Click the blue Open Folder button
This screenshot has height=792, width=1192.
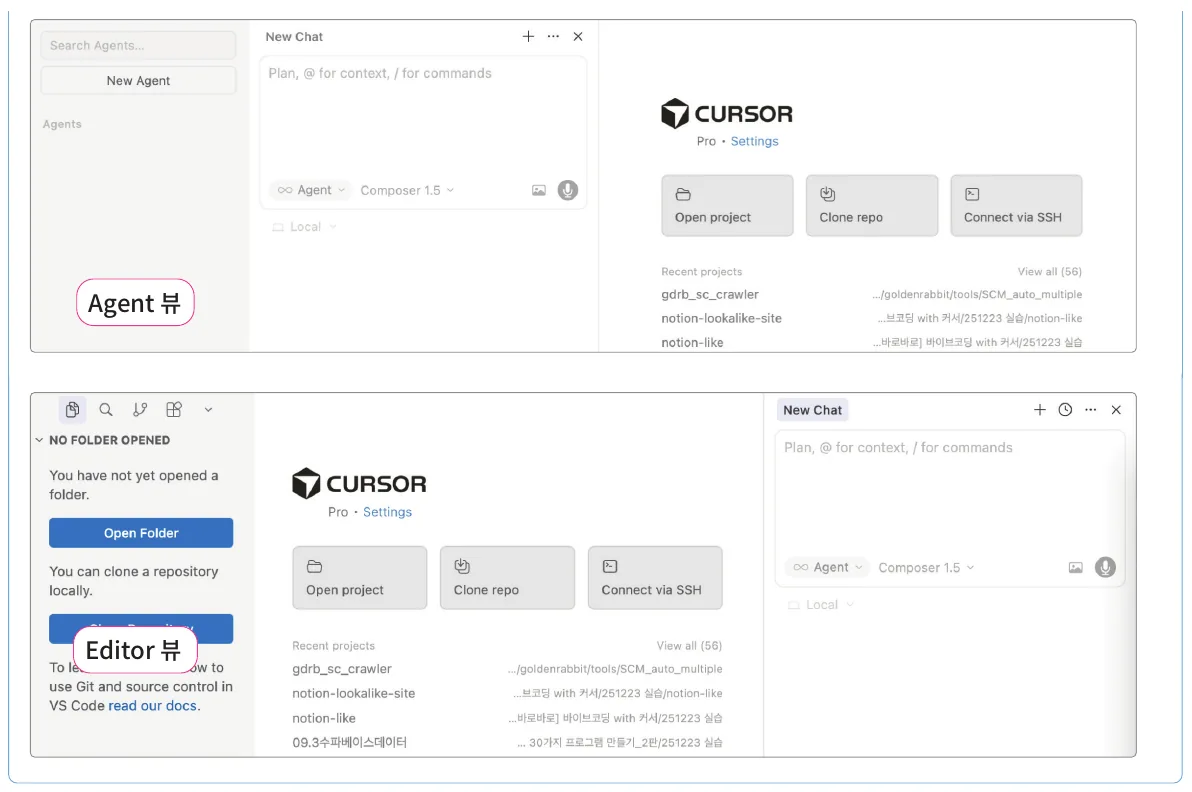click(141, 533)
